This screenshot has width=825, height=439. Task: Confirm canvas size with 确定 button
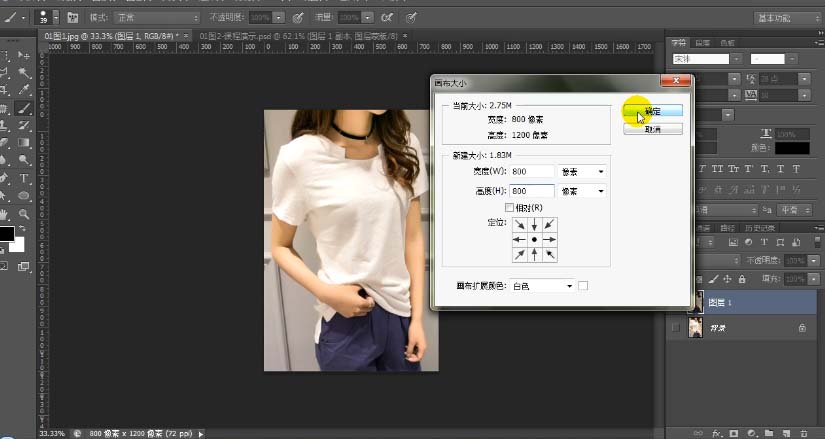[653, 111]
